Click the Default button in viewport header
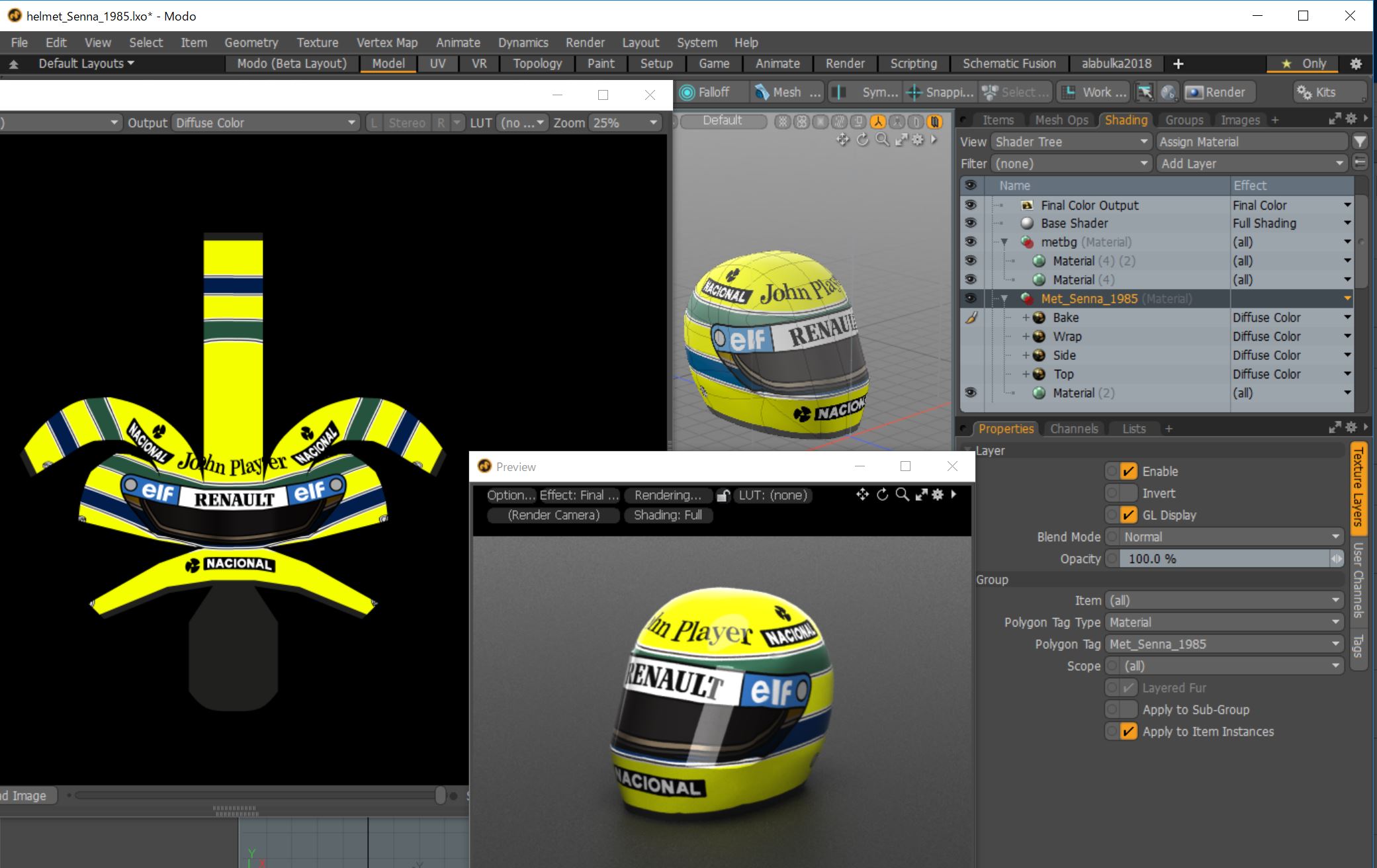Screen dimensions: 1377x868 [723, 120]
